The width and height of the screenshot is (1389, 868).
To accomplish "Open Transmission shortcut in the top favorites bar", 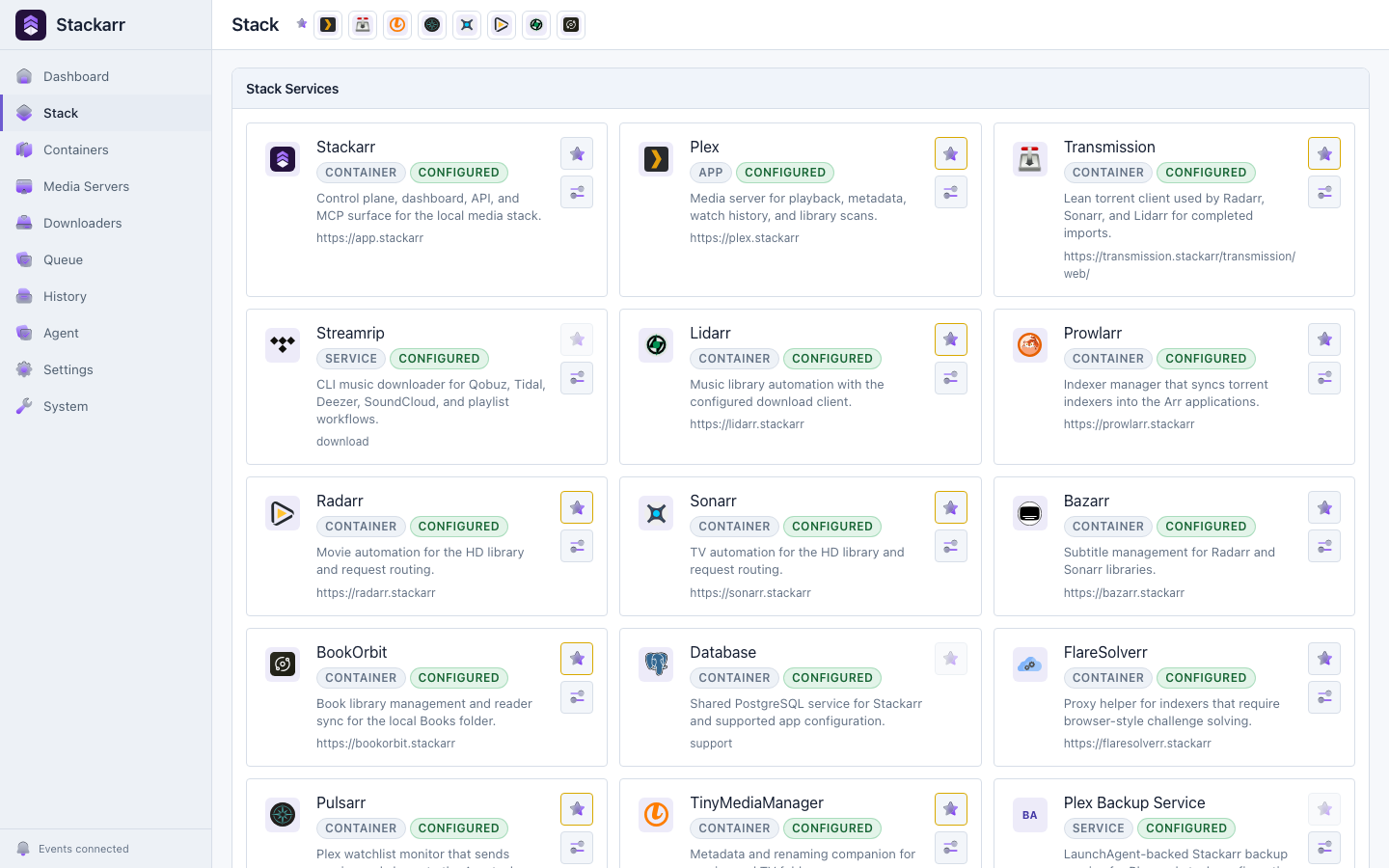I will pyautogui.click(x=363, y=25).
